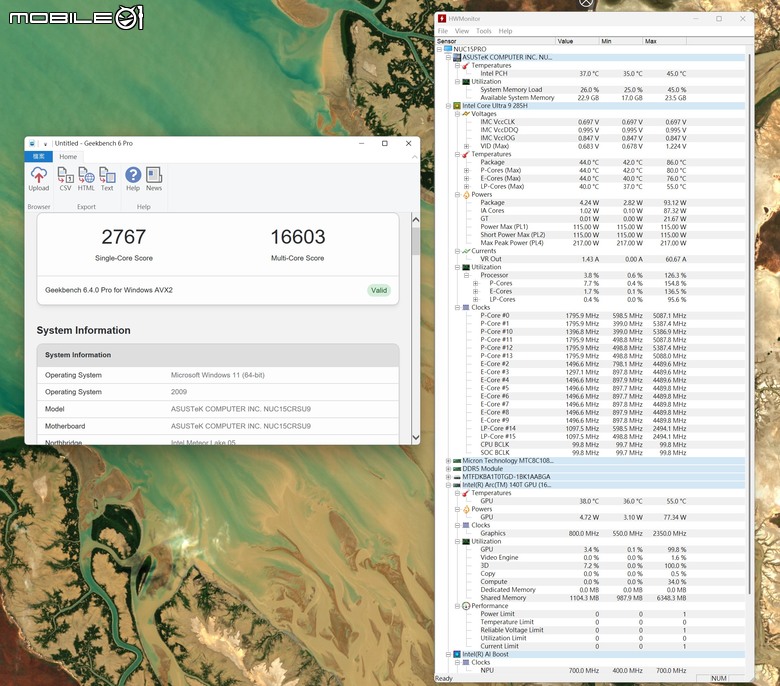The image size is (780, 686).
Task: Select the Multi-Core Score 16603 value
Action: 297,237
